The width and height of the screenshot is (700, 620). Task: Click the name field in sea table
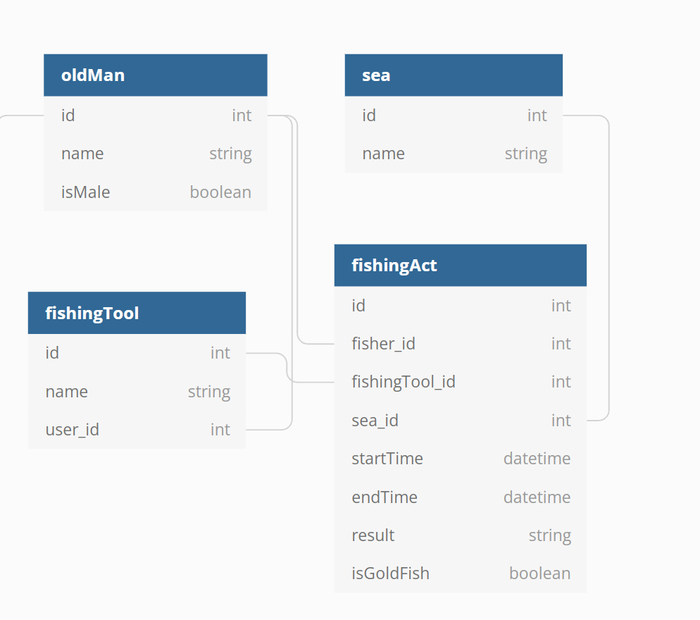(453, 154)
